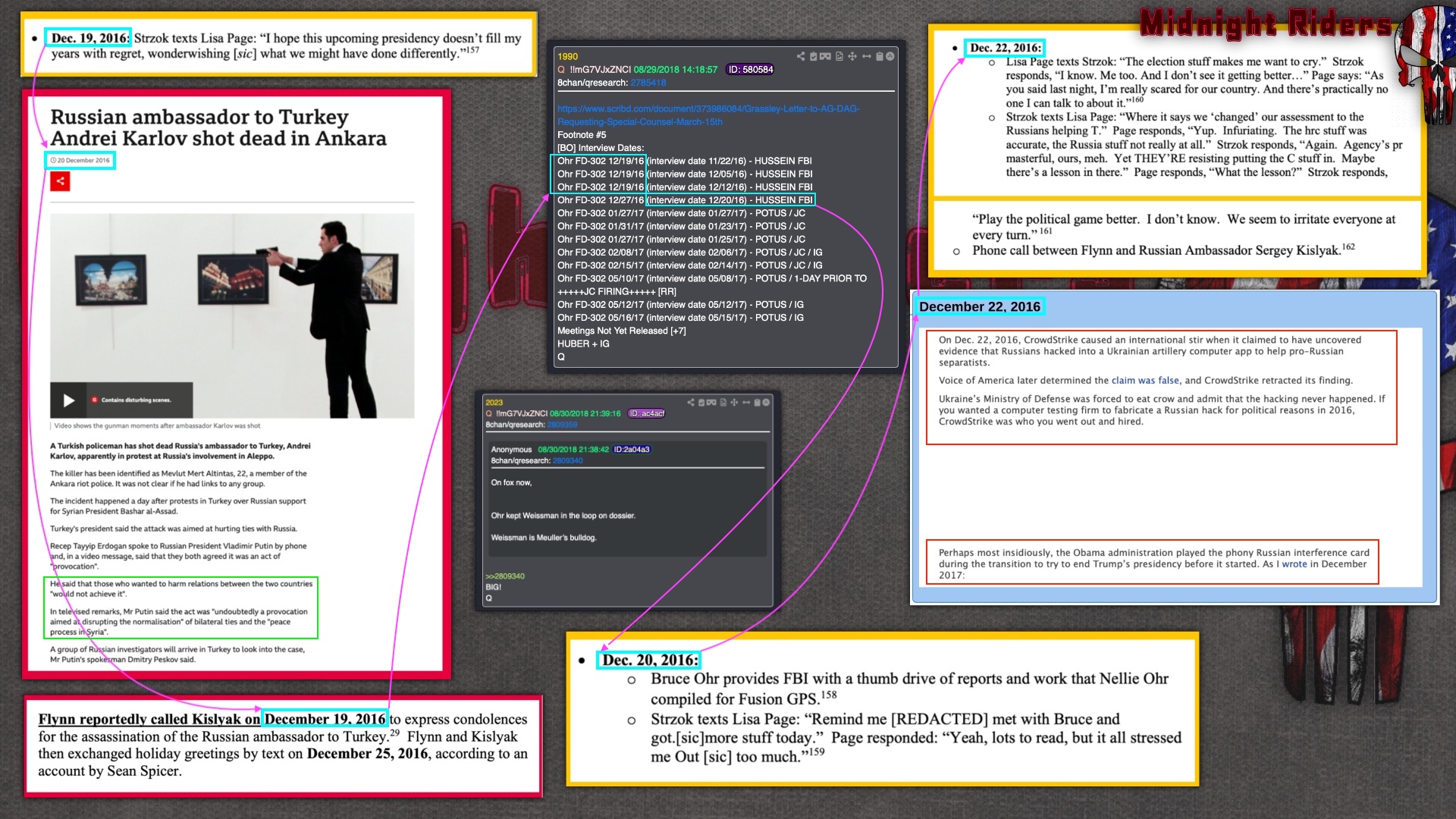The image size is (1456, 819).
Task: Click the ID:2a04a3 badge
Action: tap(632, 450)
